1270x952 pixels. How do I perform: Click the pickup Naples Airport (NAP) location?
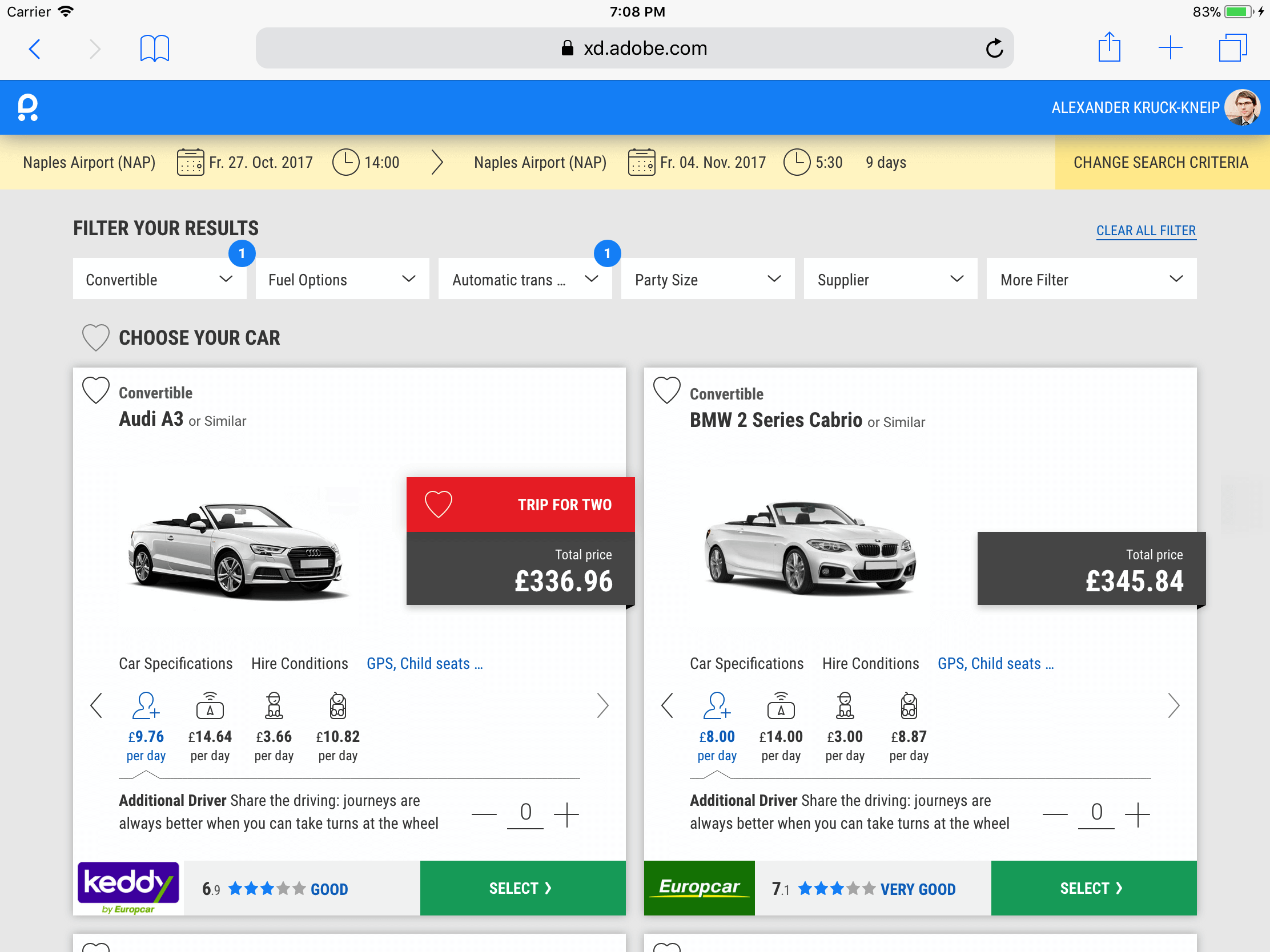(89, 163)
